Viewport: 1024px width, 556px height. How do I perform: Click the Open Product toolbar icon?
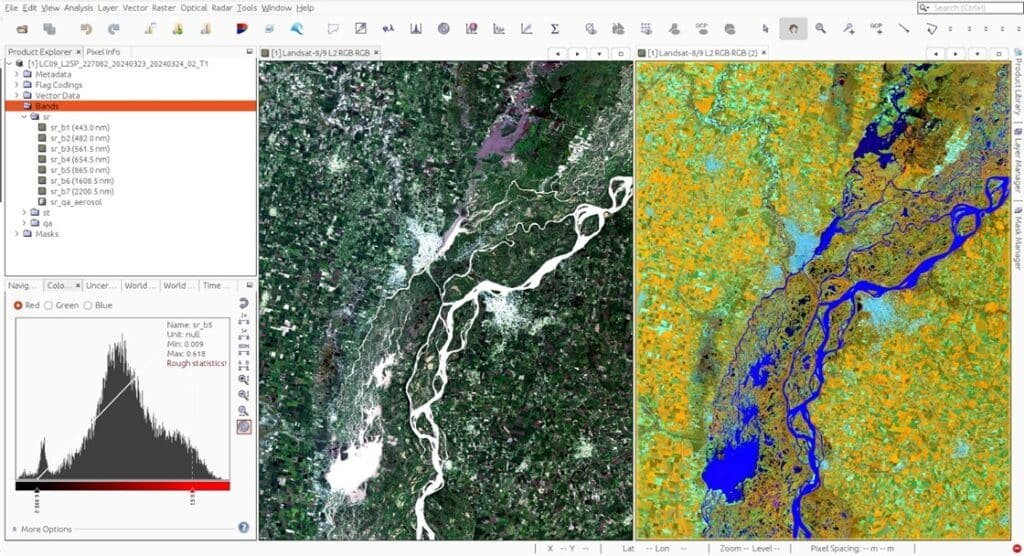tap(22, 29)
